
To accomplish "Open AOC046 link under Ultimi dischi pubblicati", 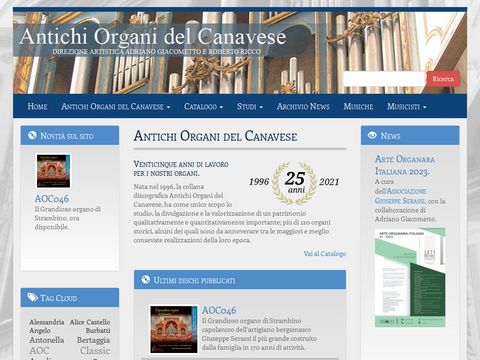I will point(219,310).
